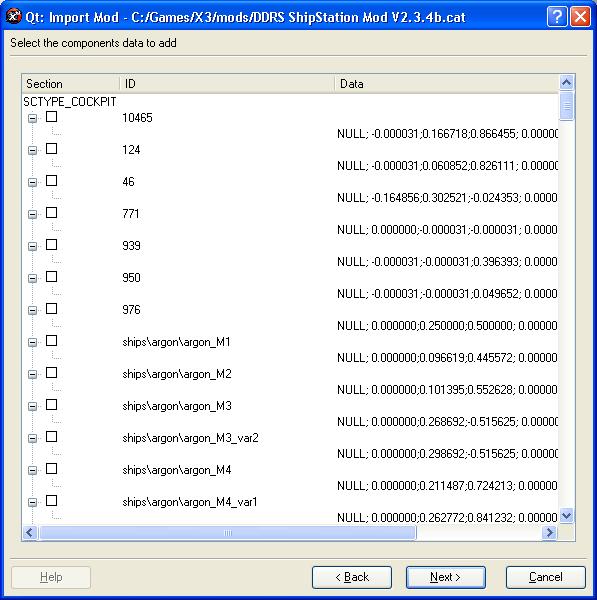Collapse the 976 tree node

coord(33,310)
